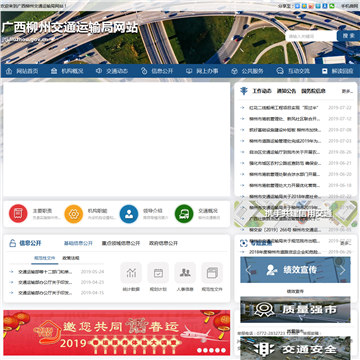Click the building icon beside 机构概况
Image resolution: width=360 pixels, height=360 pixels.
pyautogui.click(x=54, y=71)
